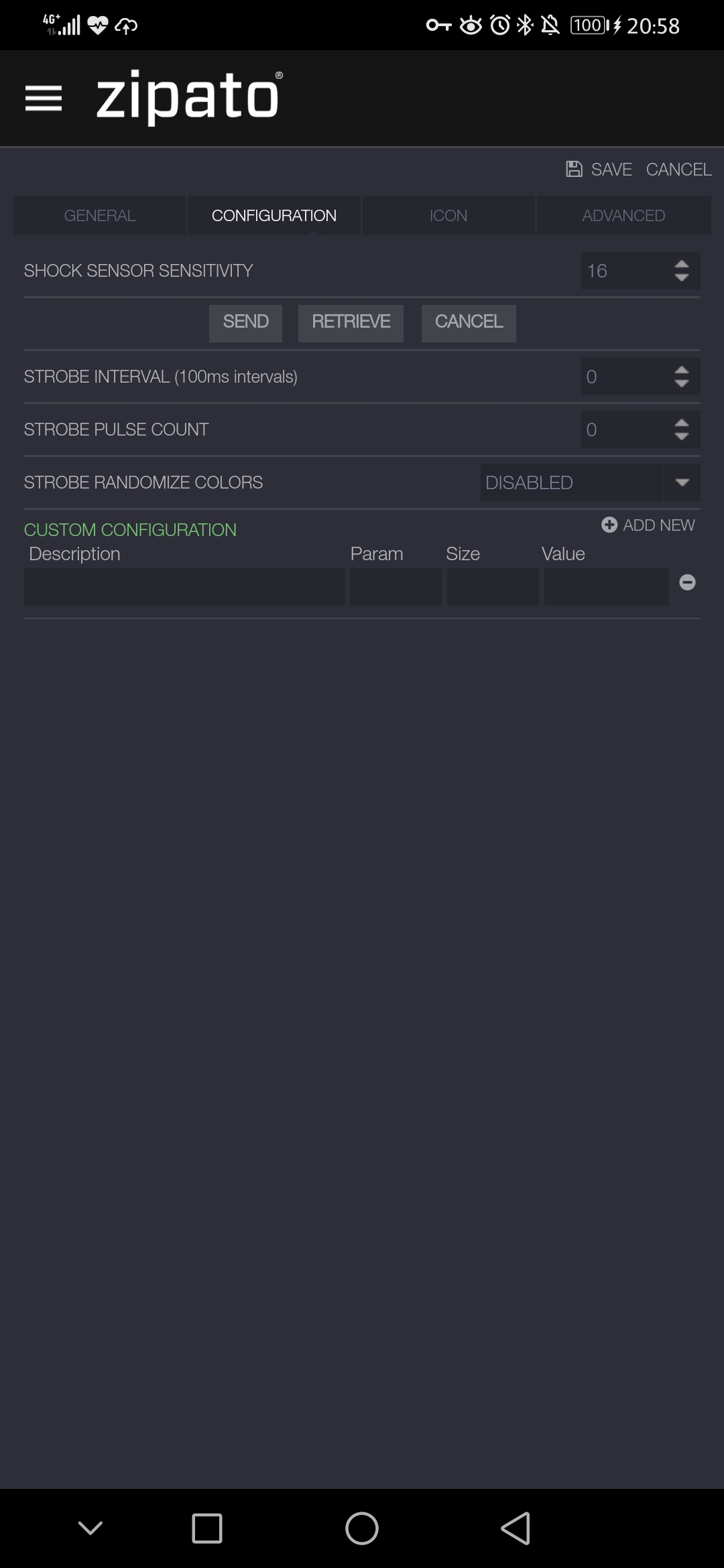Tap the Android back navigation triangle
The height and width of the screenshot is (1568, 724).
point(516,1528)
